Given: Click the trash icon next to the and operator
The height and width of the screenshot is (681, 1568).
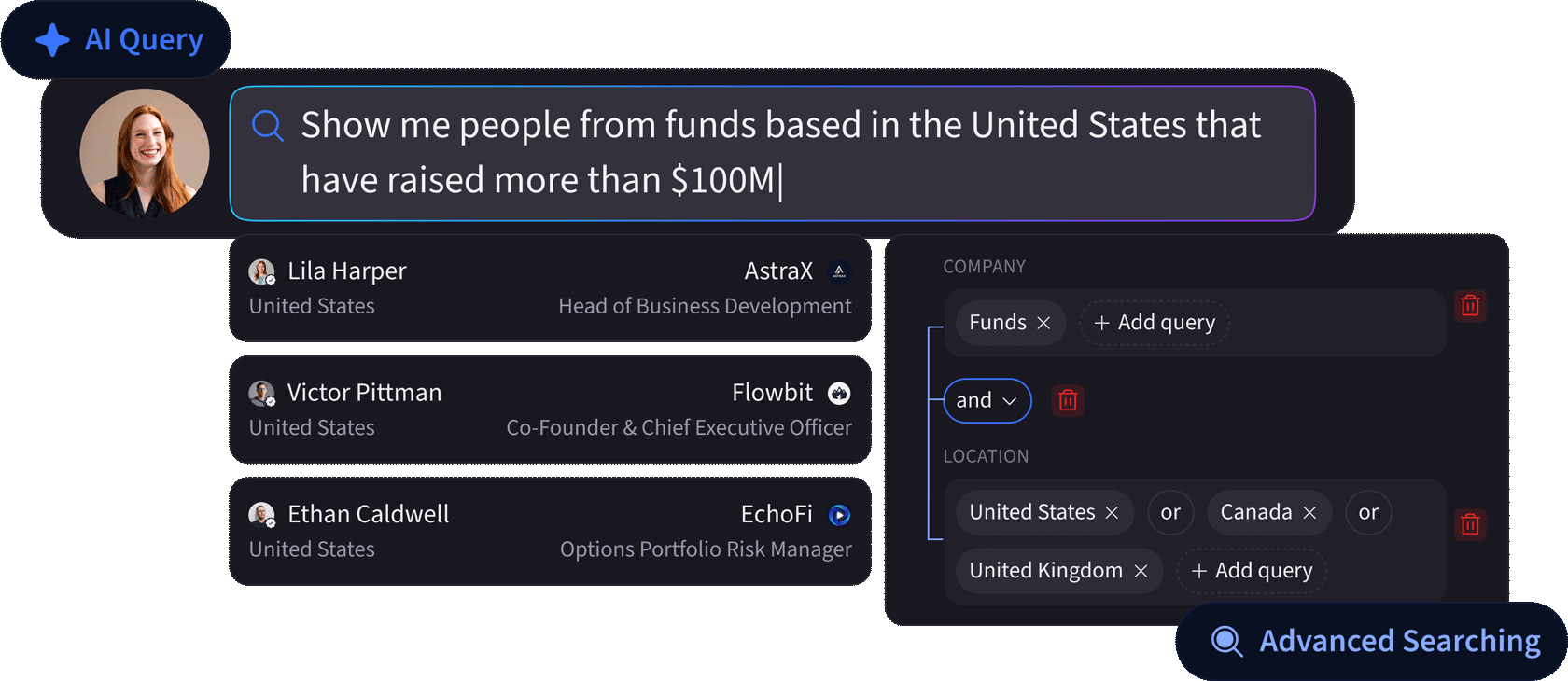Looking at the screenshot, I should click(1068, 400).
